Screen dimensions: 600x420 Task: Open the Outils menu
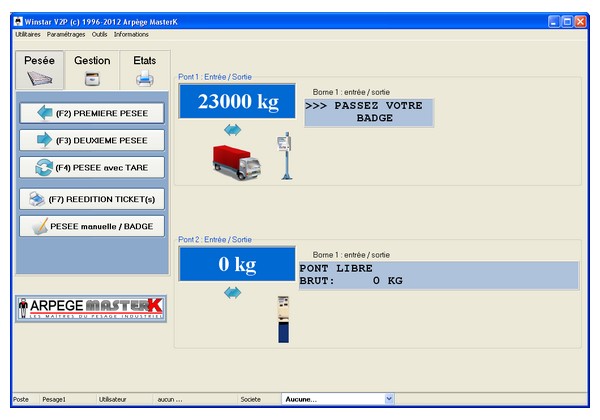(x=99, y=34)
